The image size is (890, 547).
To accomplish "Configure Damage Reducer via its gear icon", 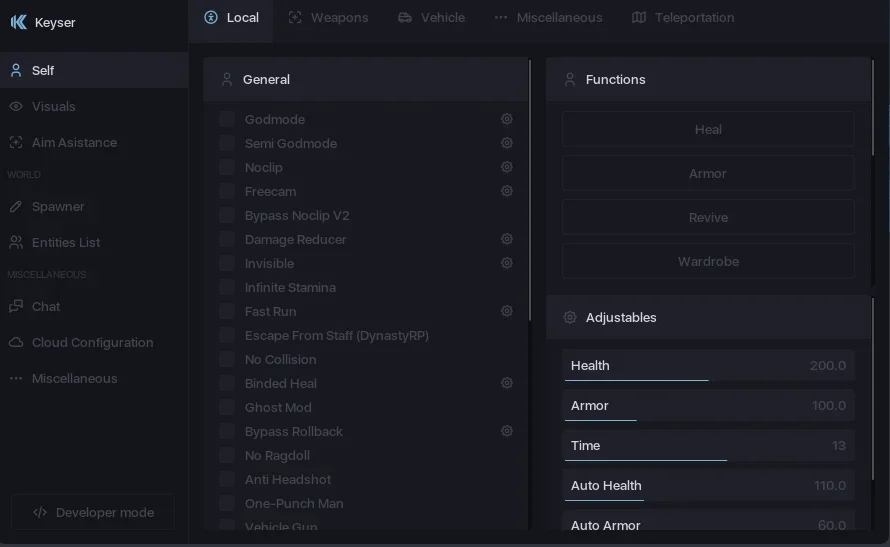I will [507, 239].
